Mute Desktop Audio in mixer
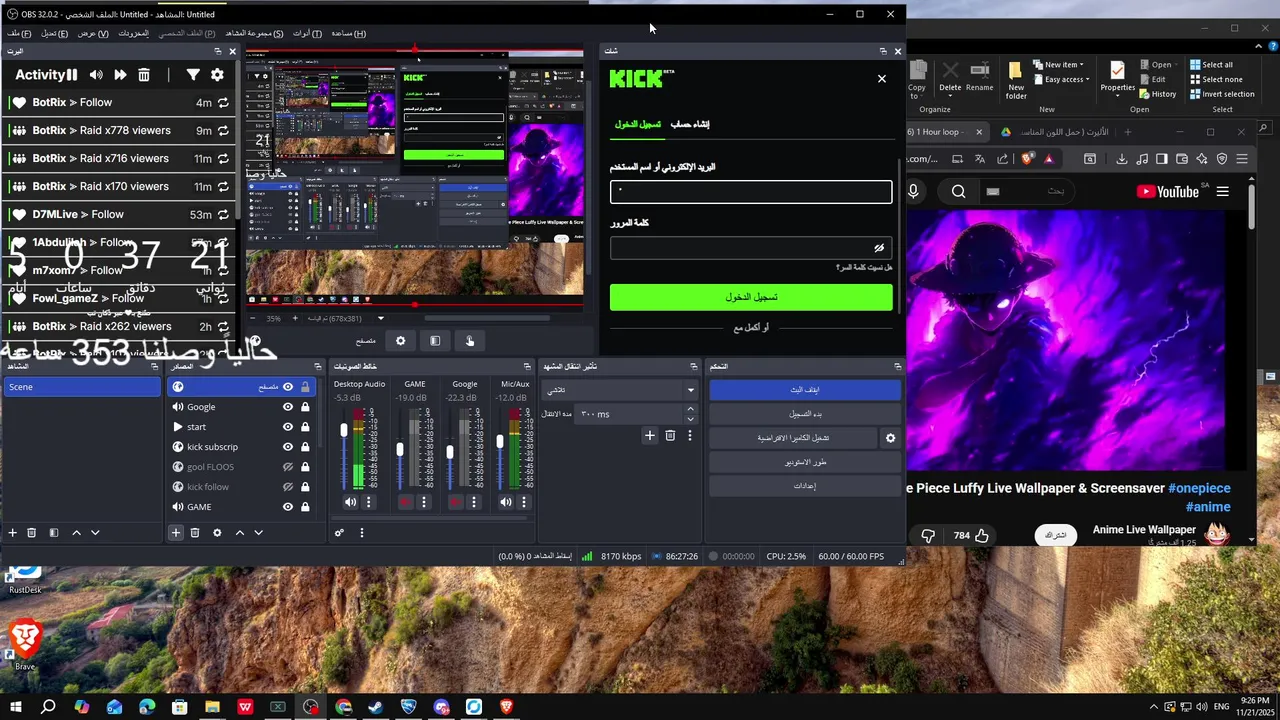 pos(351,502)
